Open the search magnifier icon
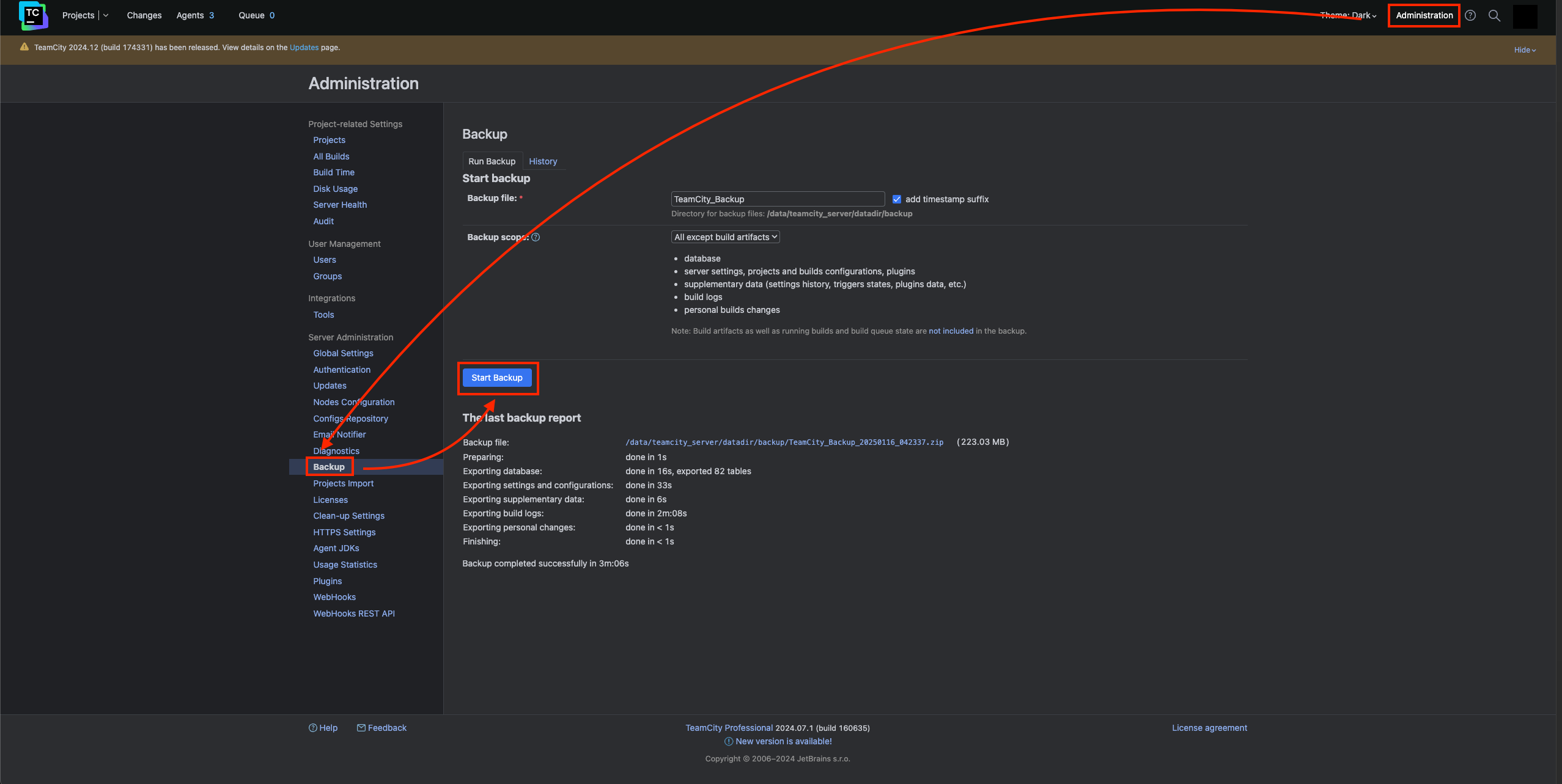 click(1494, 16)
